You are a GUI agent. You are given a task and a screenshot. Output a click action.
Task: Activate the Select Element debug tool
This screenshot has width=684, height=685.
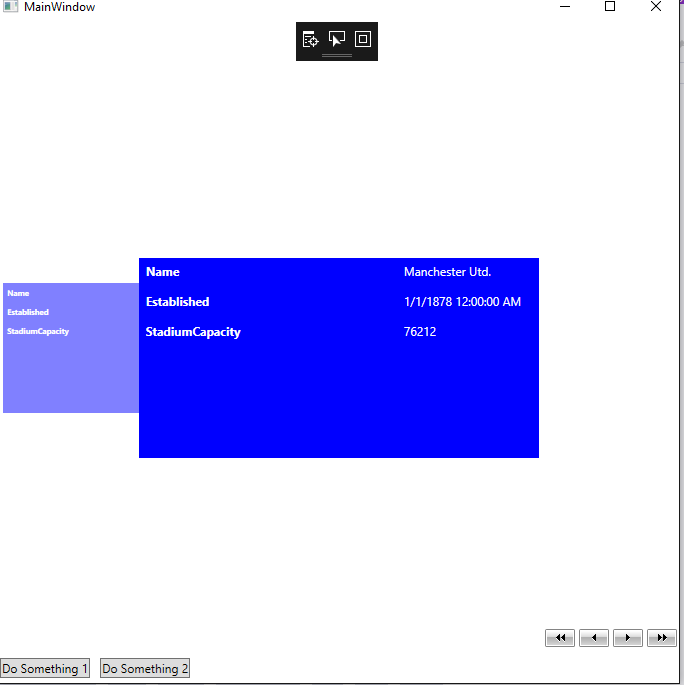tap(337, 39)
